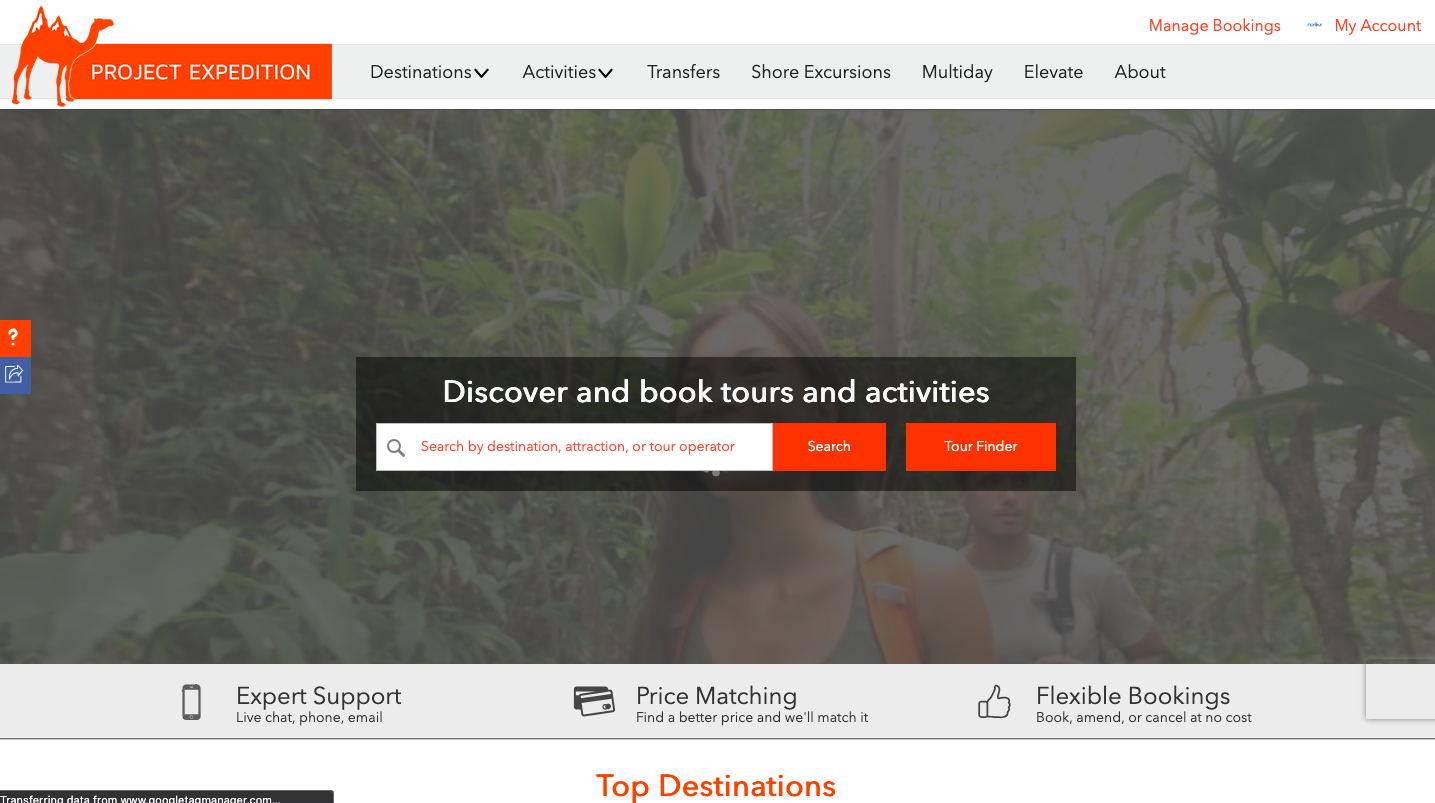Click the magnifying glass search icon
Screen dimensions: 1435x803
396,447
